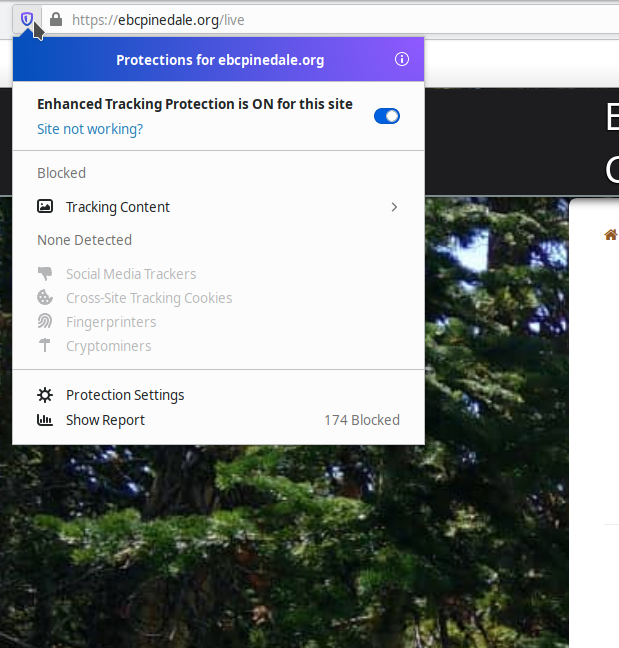Image resolution: width=619 pixels, height=648 pixels.
Task: Open the protections info circle icon
Action: 402,60
